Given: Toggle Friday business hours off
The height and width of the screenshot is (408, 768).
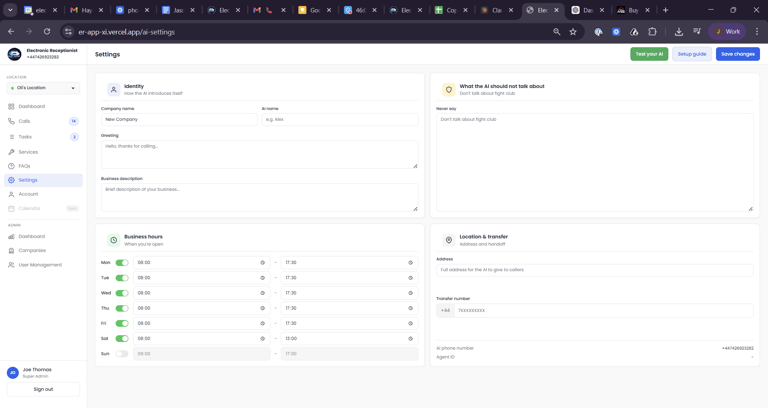Looking at the screenshot, I should pyautogui.click(x=122, y=323).
